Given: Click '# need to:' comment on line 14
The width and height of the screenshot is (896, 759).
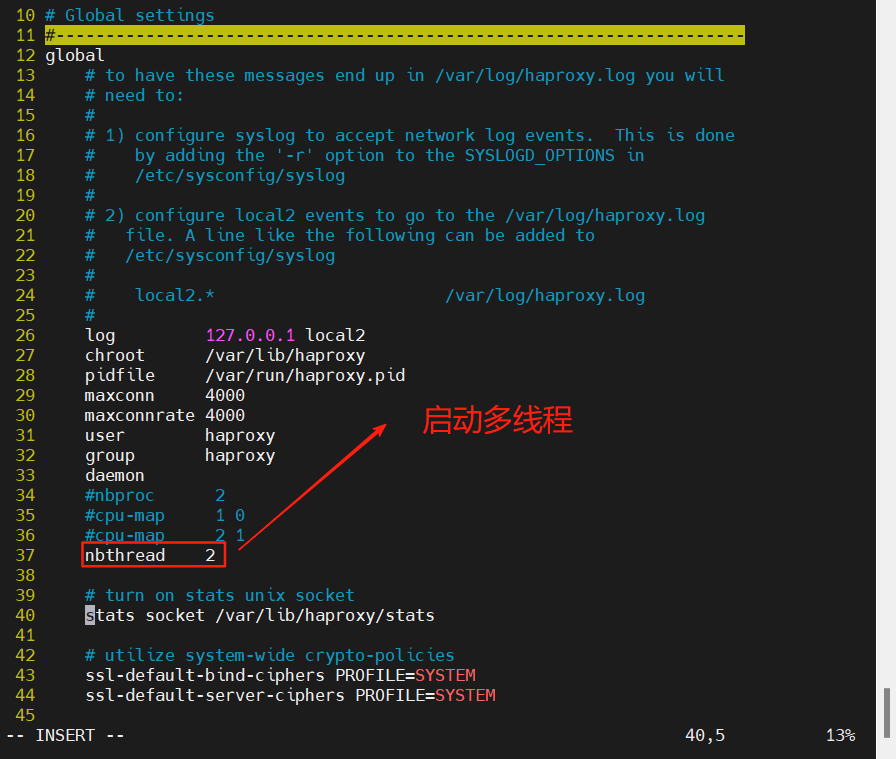Looking at the screenshot, I should point(134,95).
